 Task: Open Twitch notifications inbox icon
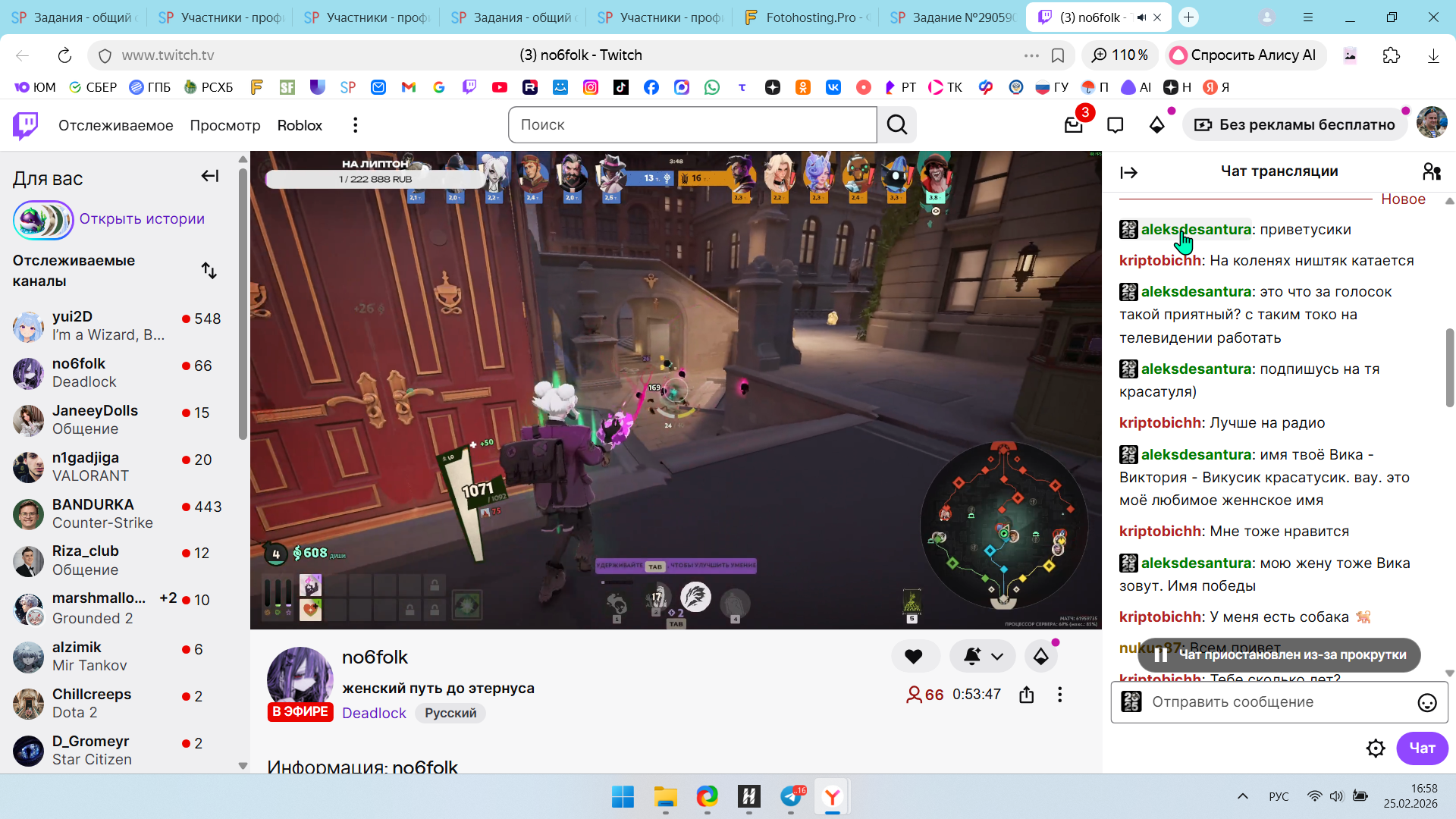[1073, 125]
